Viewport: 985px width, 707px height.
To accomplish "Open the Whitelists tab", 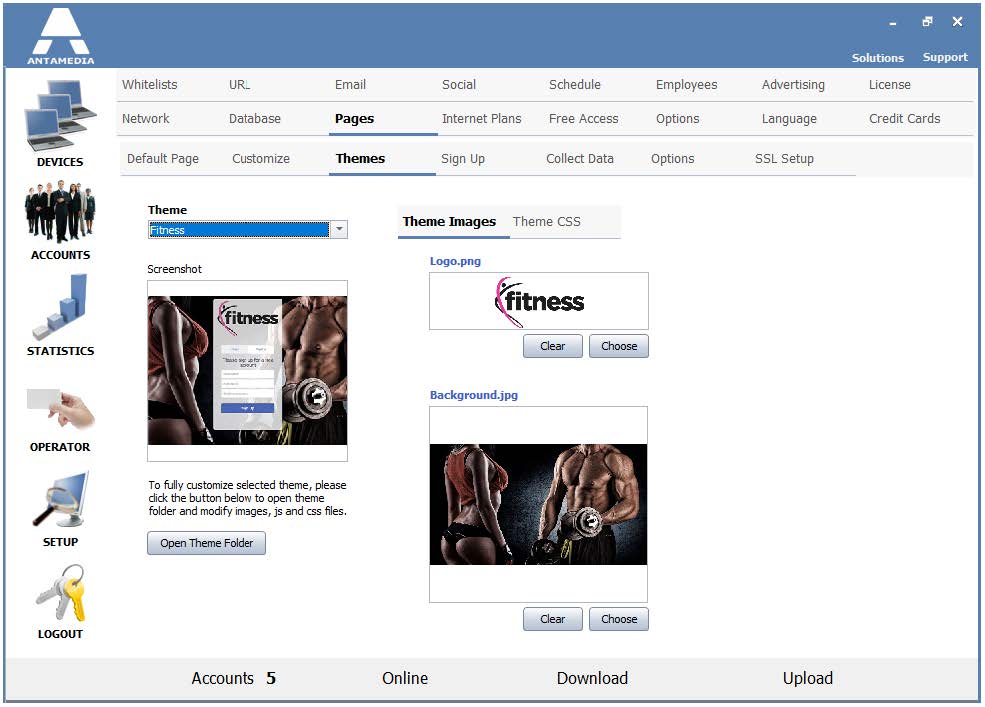I will tap(150, 85).
